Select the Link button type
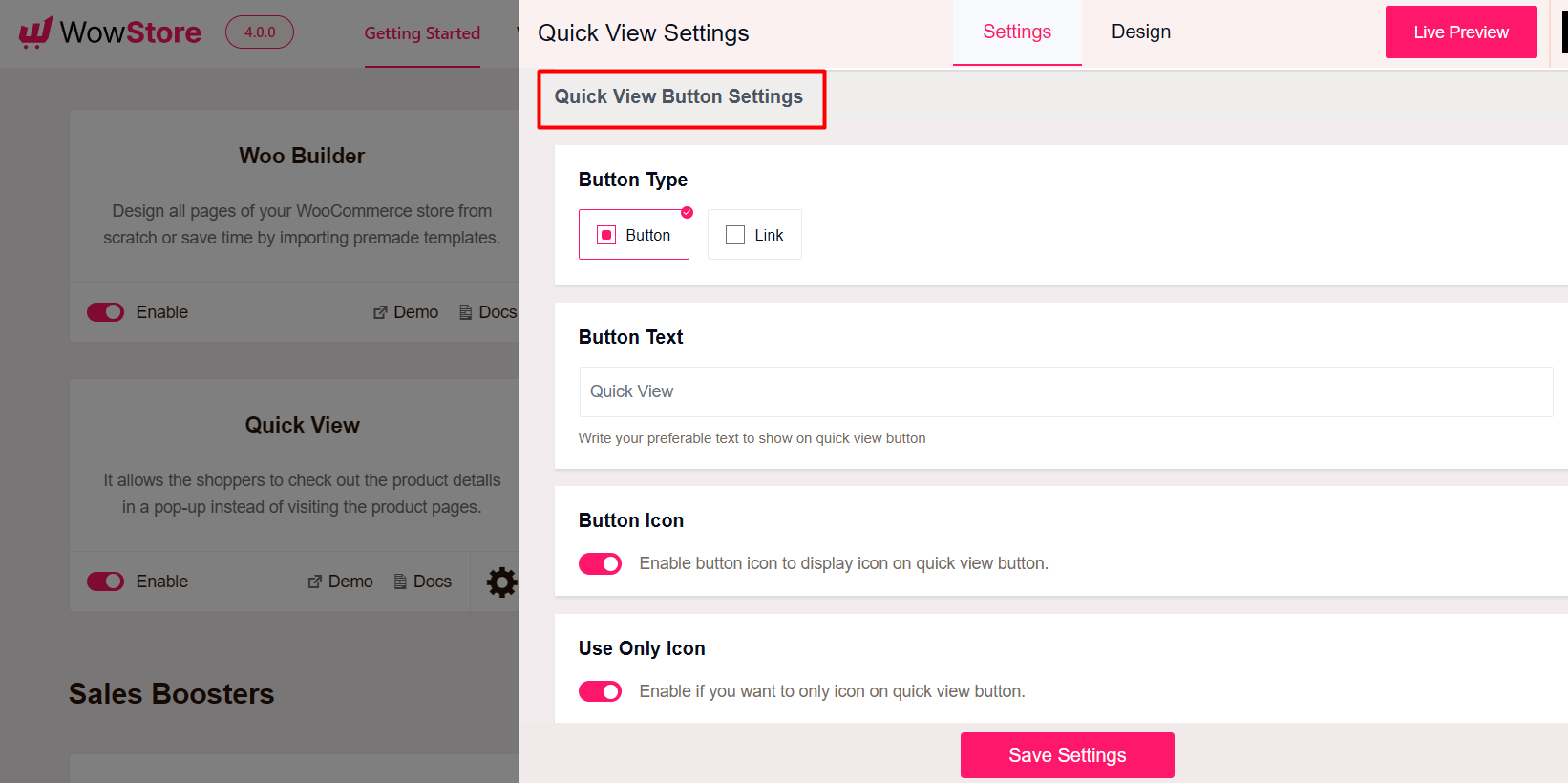This screenshot has height=783, width=1568. 754,234
